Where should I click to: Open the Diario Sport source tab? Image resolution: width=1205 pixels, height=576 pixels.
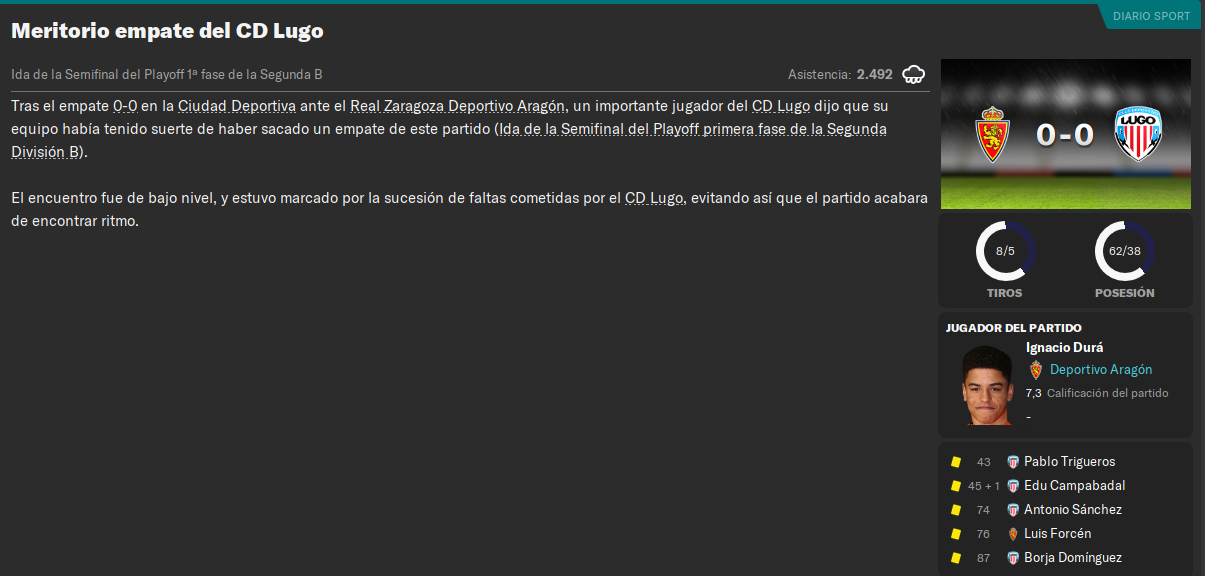point(1150,16)
